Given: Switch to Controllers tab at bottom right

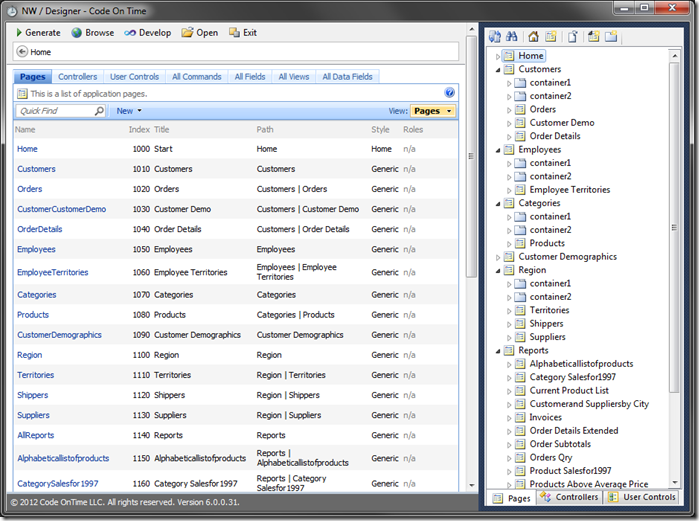Looking at the screenshot, I should pos(569,497).
